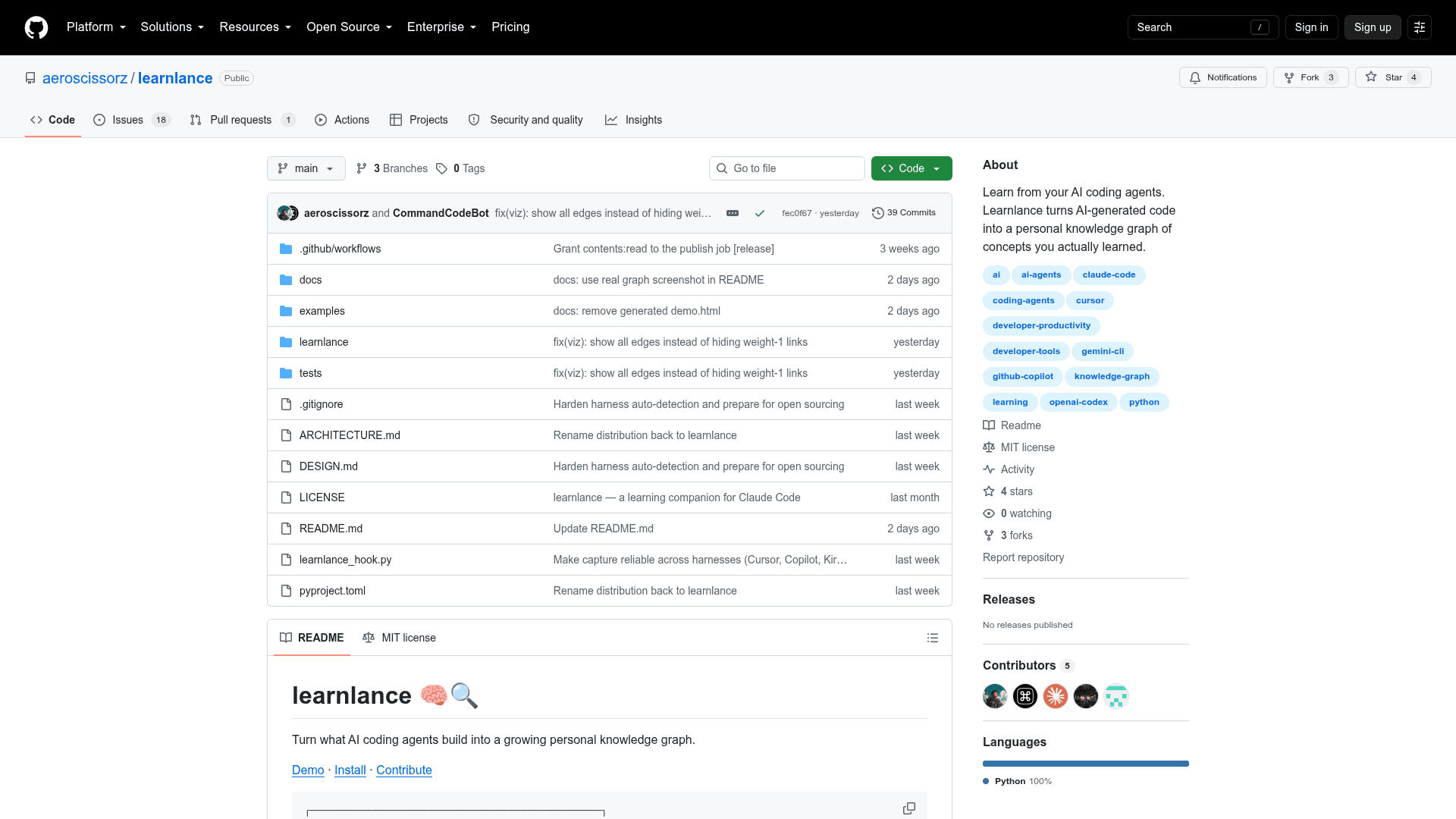Viewport: 1456px width, 819px height.
Task: Expand the commit message ellipsis button
Action: click(x=733, y=213)
